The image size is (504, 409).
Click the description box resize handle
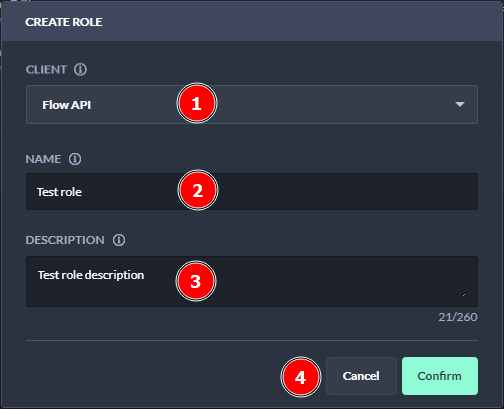(464, 295)
